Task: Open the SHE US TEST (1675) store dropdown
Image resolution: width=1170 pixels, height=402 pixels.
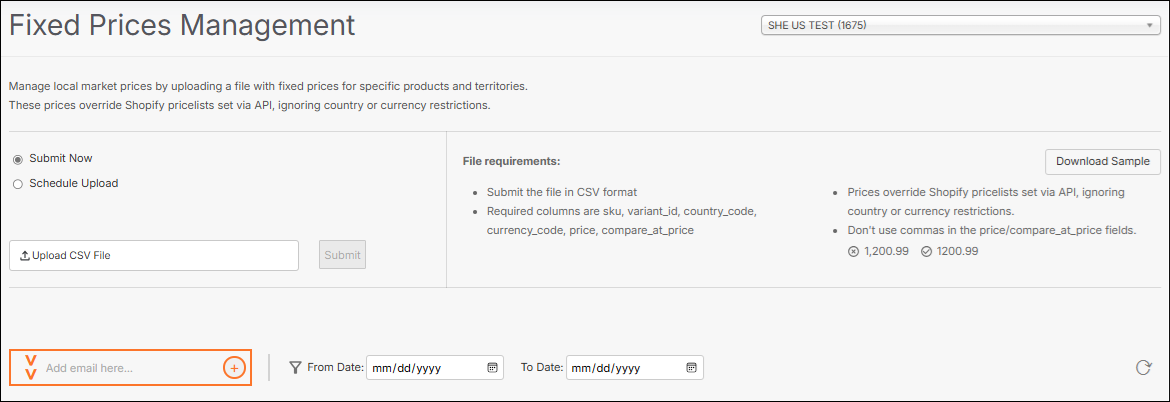Action: tap(960, 26)
